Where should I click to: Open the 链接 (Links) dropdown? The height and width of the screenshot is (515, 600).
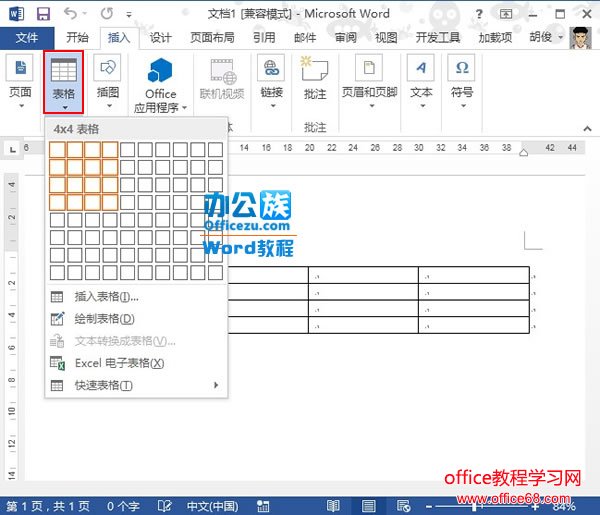click(x=271, y=81)
